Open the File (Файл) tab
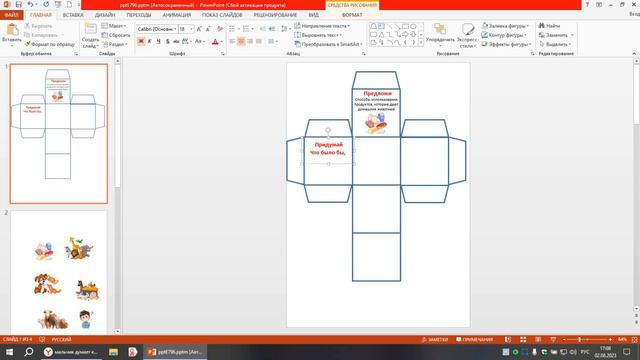Image resolution: width=640 pixels, height=360 pixels. pyautogui.click(x=11, y=15)
